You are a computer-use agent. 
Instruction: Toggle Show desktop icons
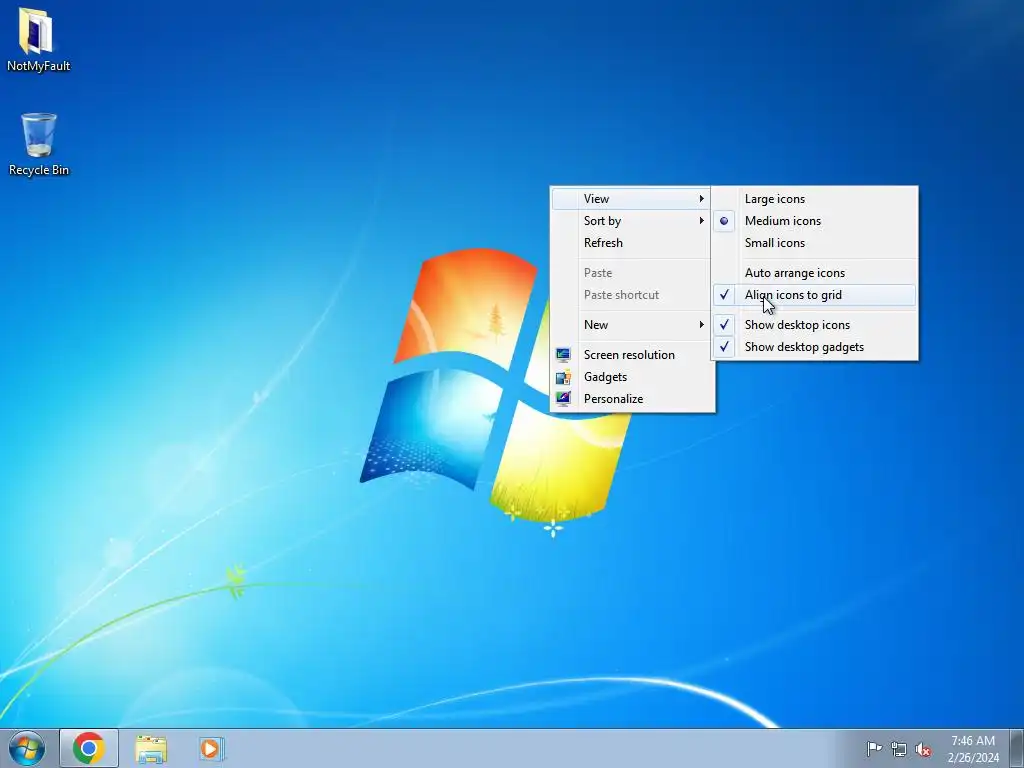[x=814, y=325]
